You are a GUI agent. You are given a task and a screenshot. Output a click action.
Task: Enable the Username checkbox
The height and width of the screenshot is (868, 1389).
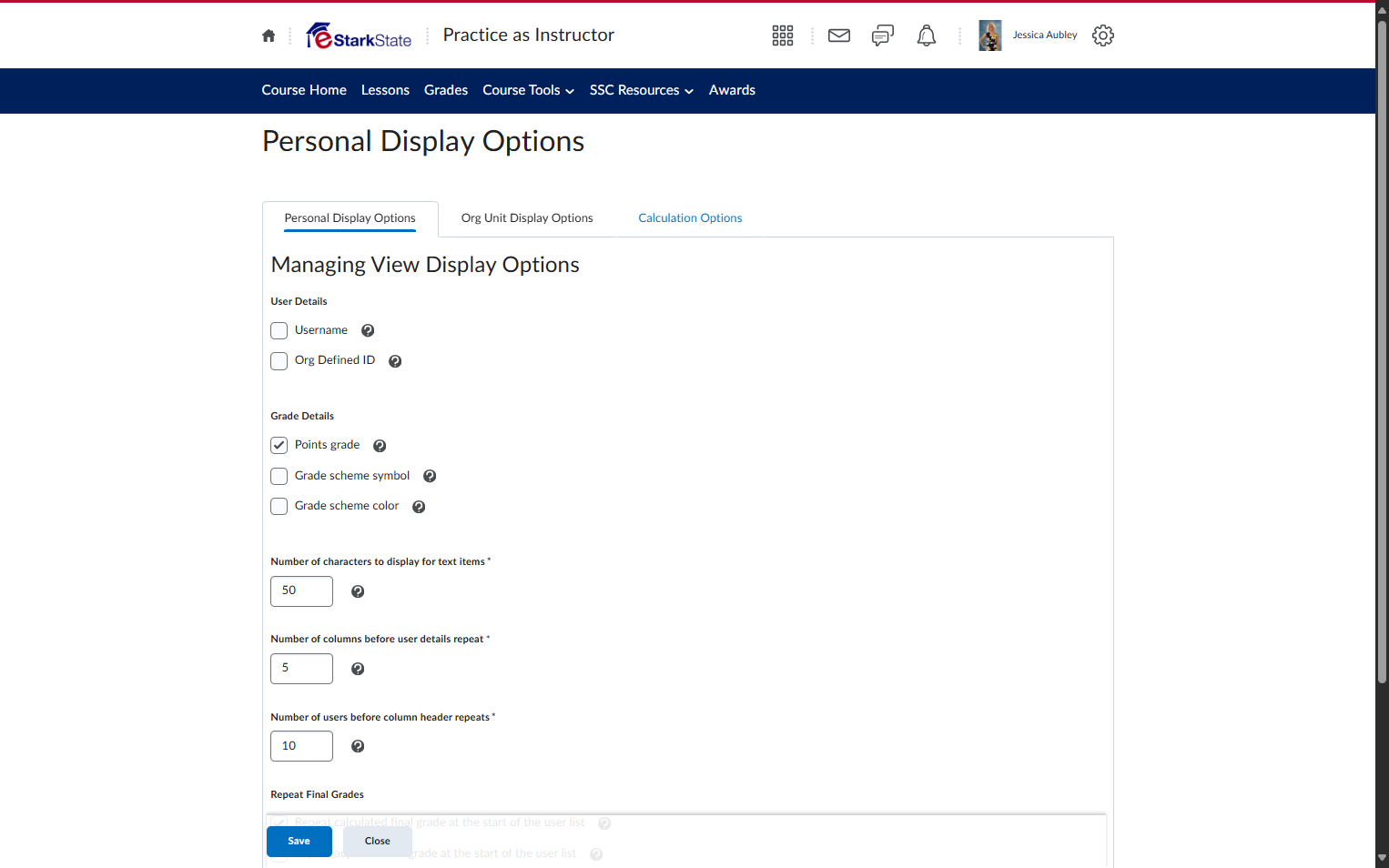(279, 330)
